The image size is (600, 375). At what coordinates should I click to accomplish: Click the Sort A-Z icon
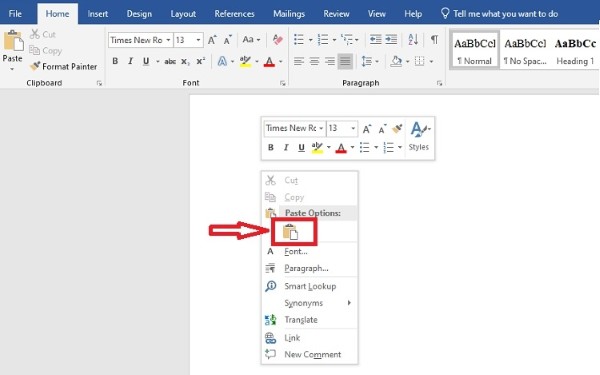[413, 39]
